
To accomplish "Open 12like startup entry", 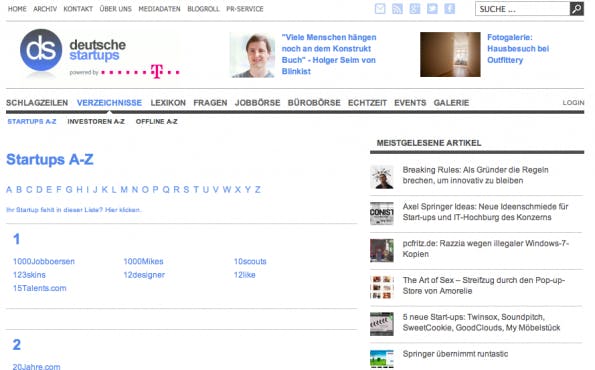I will click(x=244, y=275).
